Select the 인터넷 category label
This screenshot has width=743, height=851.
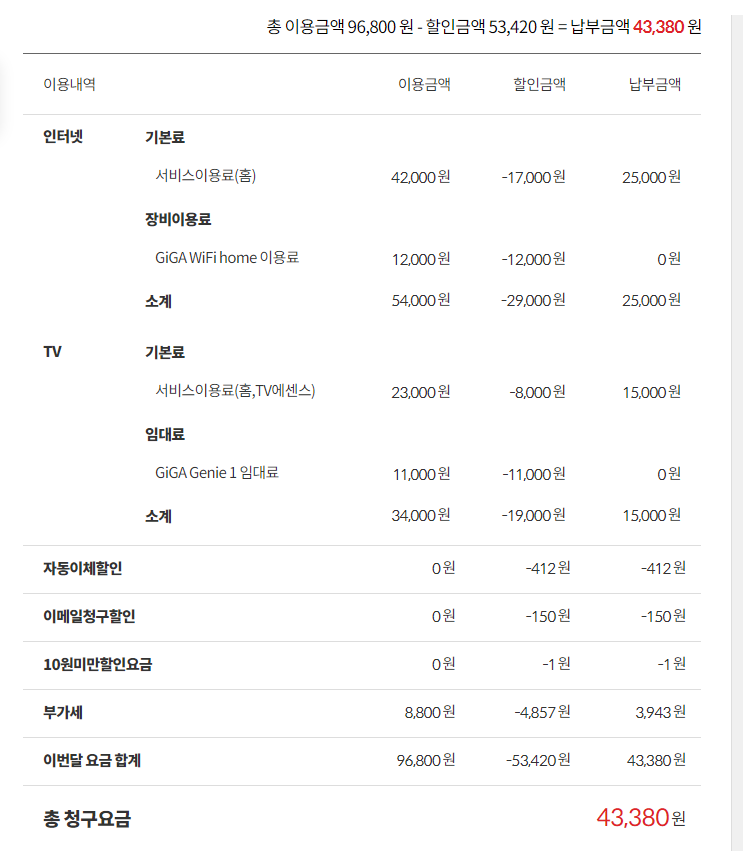click(63, 137)
